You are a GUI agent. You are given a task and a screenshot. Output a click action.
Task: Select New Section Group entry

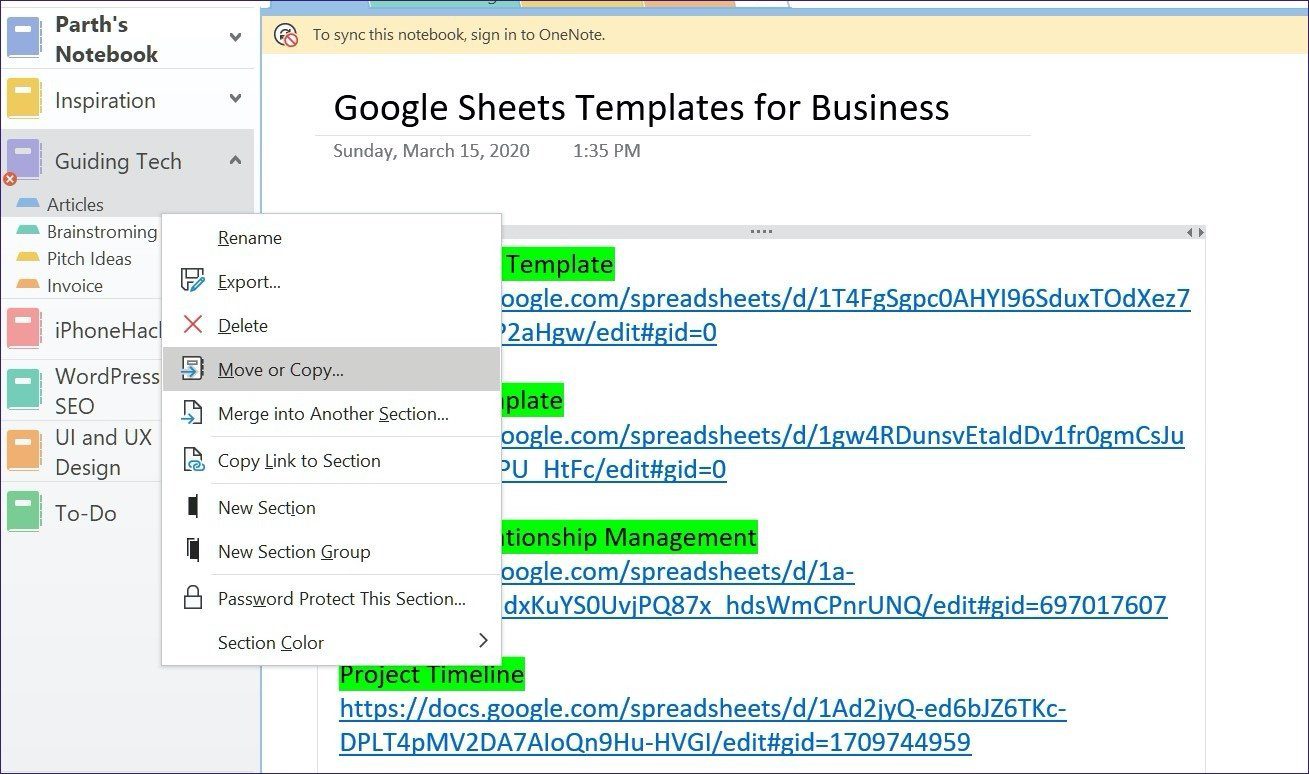pos(331,551)
